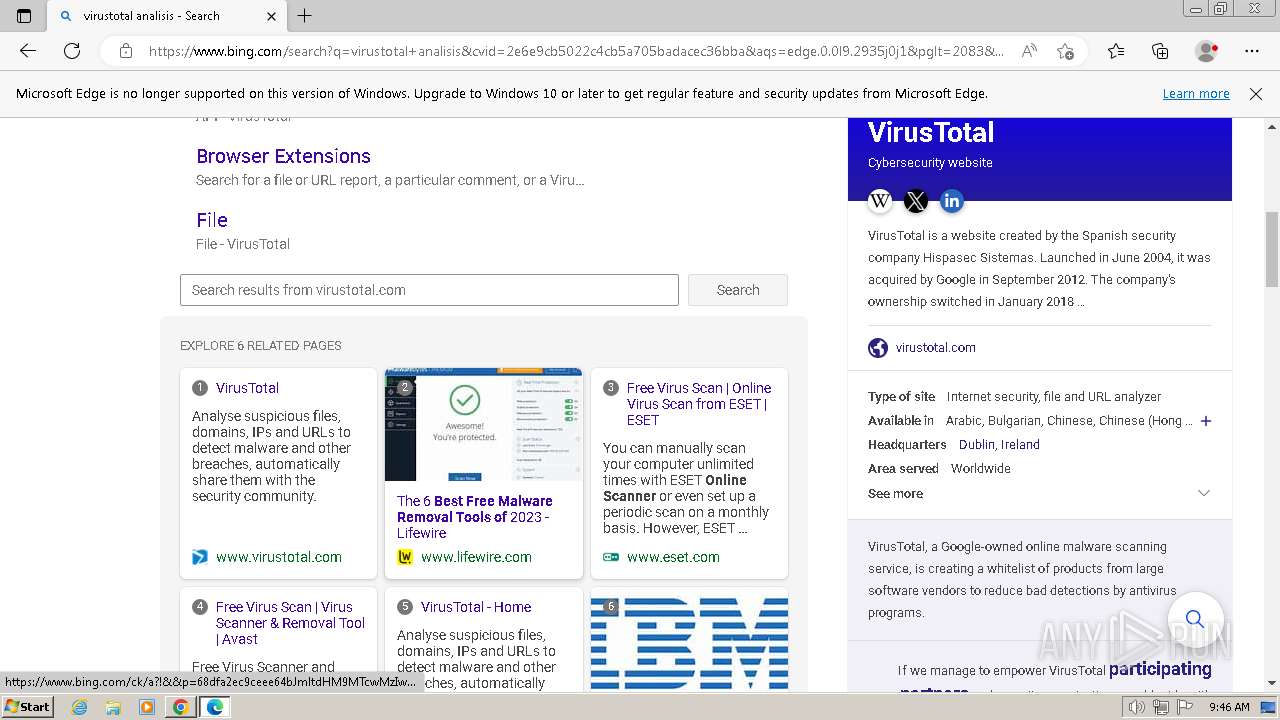
Task: Open a new tab with plus icon
Action: tap(305, 16)
